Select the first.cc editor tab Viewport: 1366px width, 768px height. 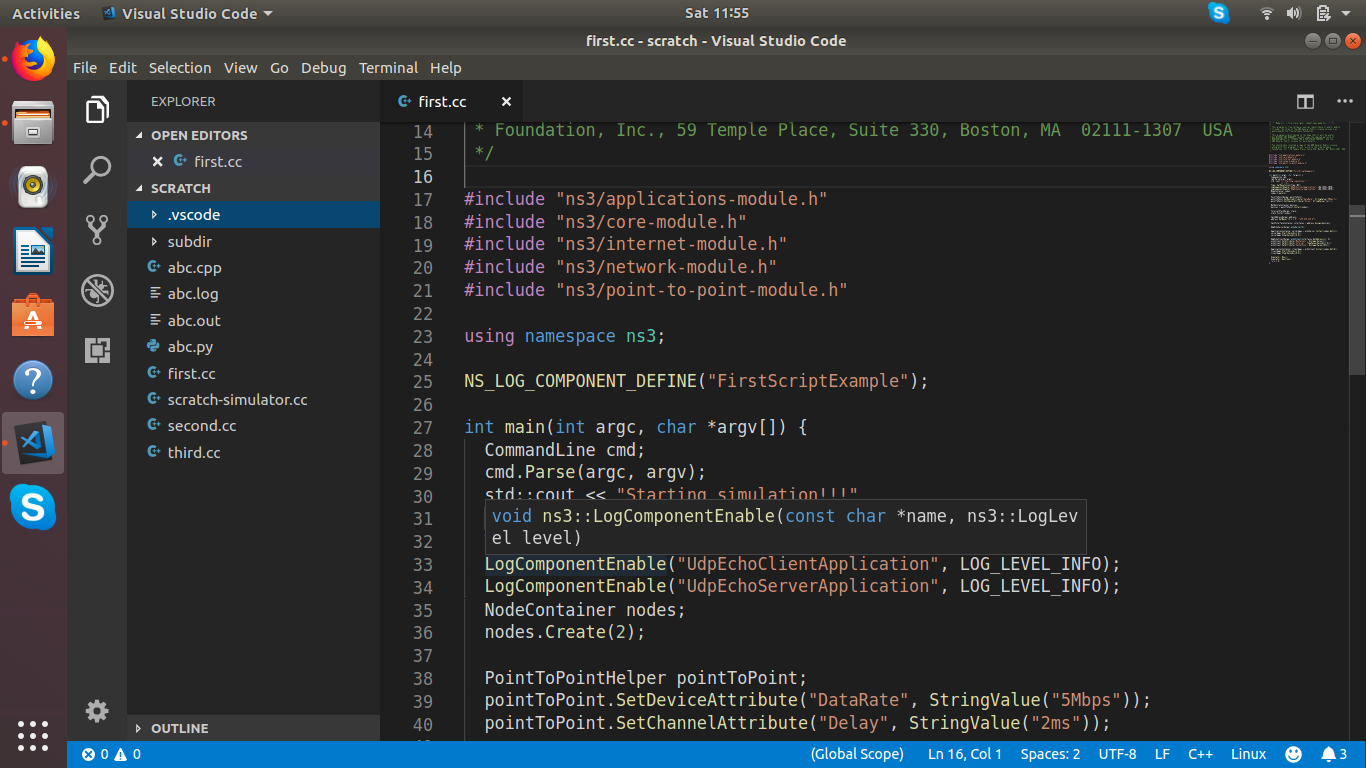pyautogui.click(x=440, y=101)
